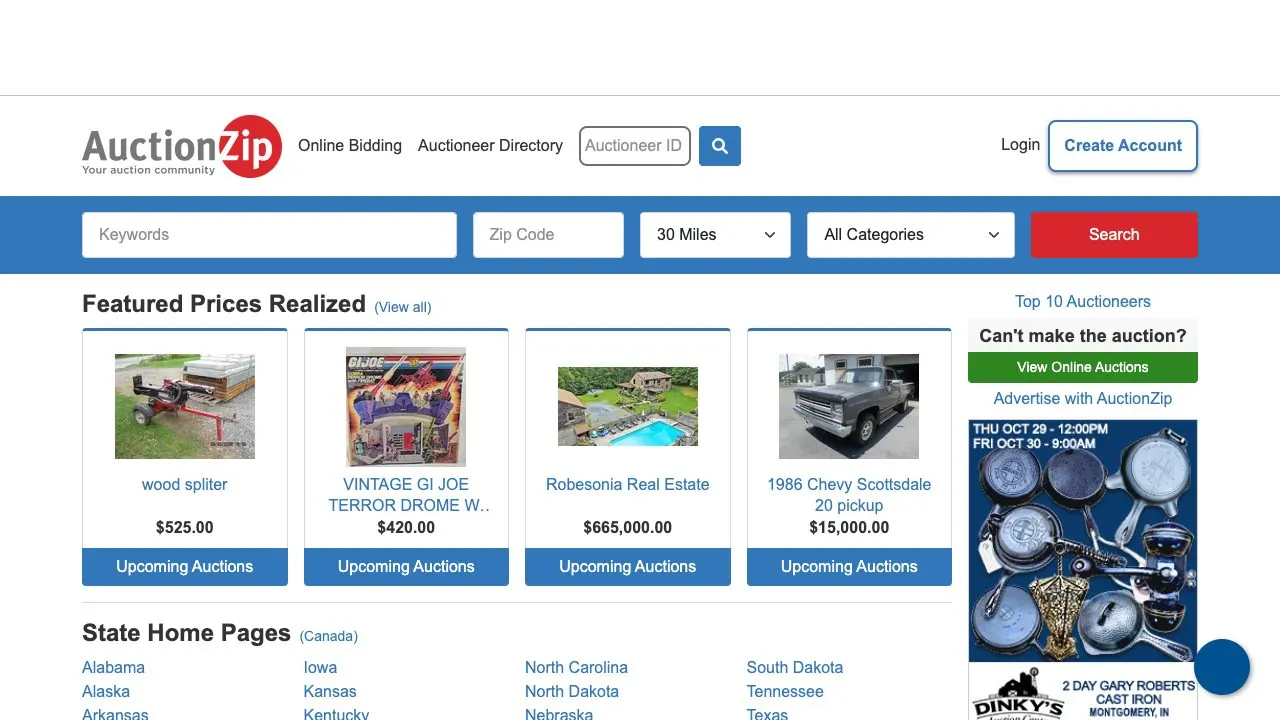1280x720 pixels.
Task: Click the cast iron auction advertisement image
Action: click(1083, 570)
